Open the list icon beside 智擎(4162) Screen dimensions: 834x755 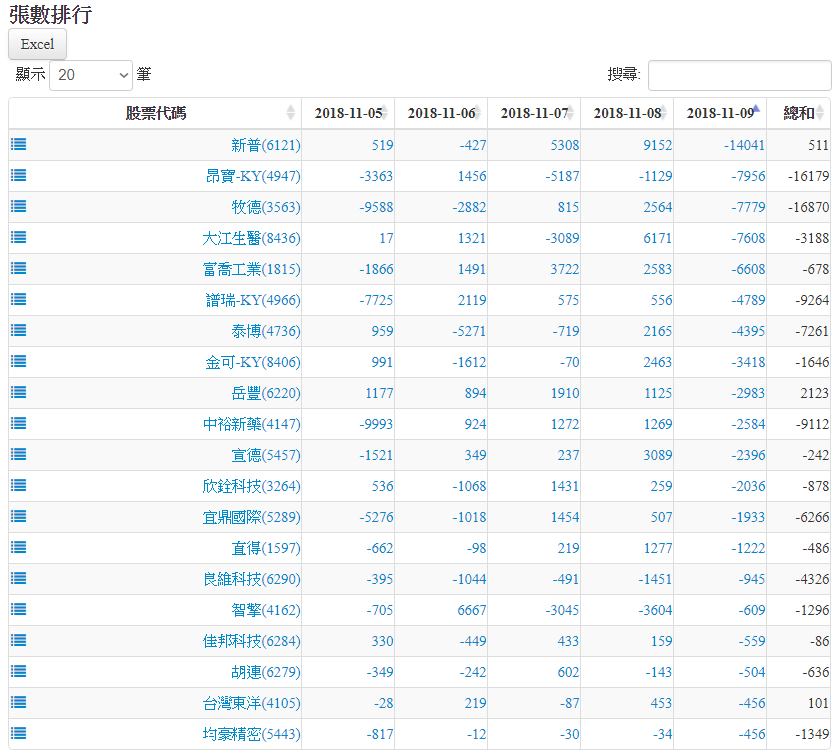coord(19,609)
